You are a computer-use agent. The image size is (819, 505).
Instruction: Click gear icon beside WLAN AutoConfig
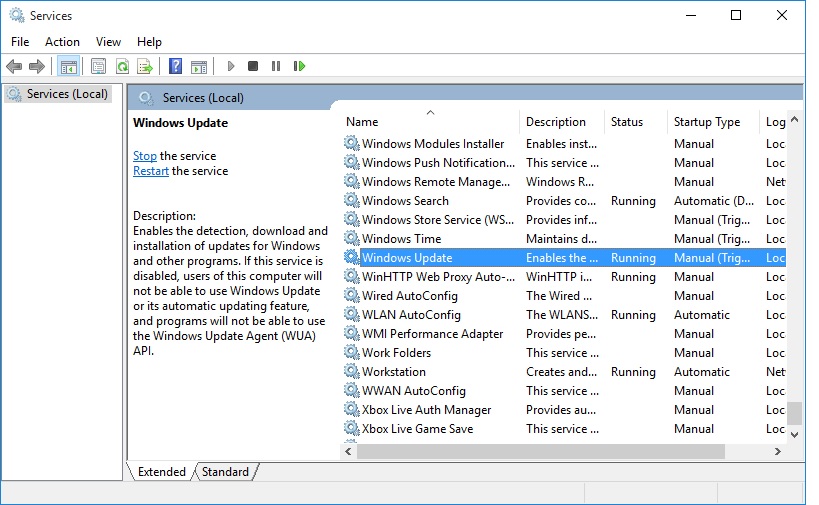pos(352,314)
